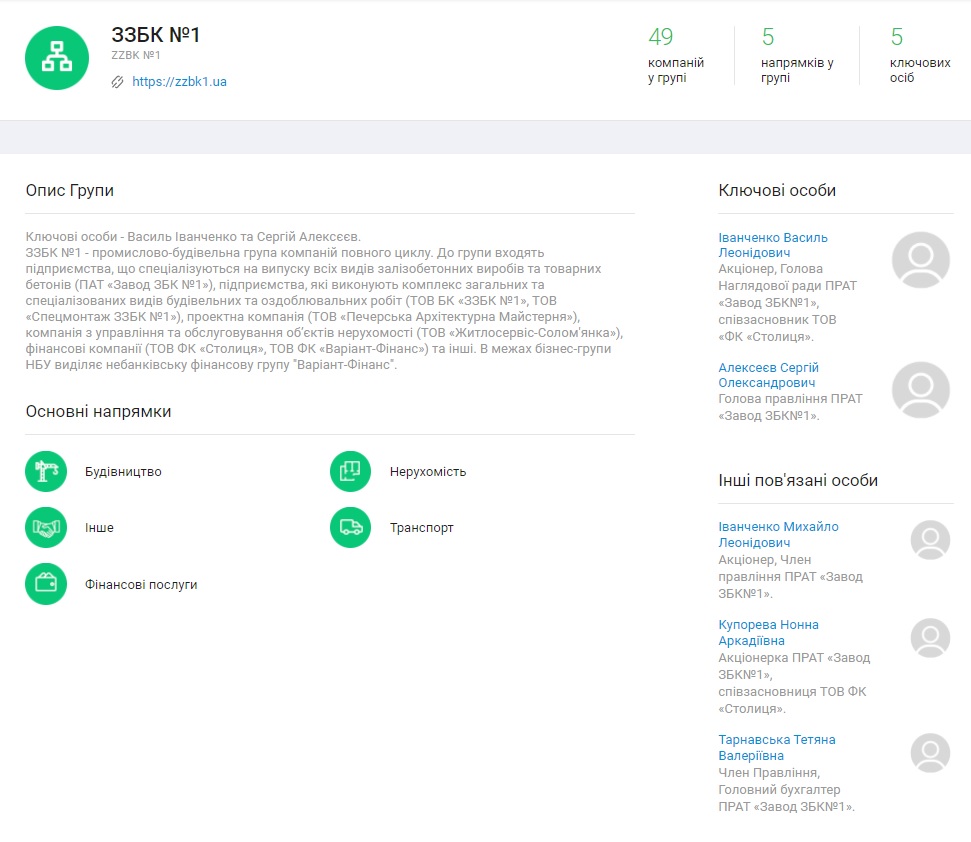Open the https://zzbk1.ua website link
Image resolution: width=971 pixels, height=842 pixels.
(x=179, y=82)
